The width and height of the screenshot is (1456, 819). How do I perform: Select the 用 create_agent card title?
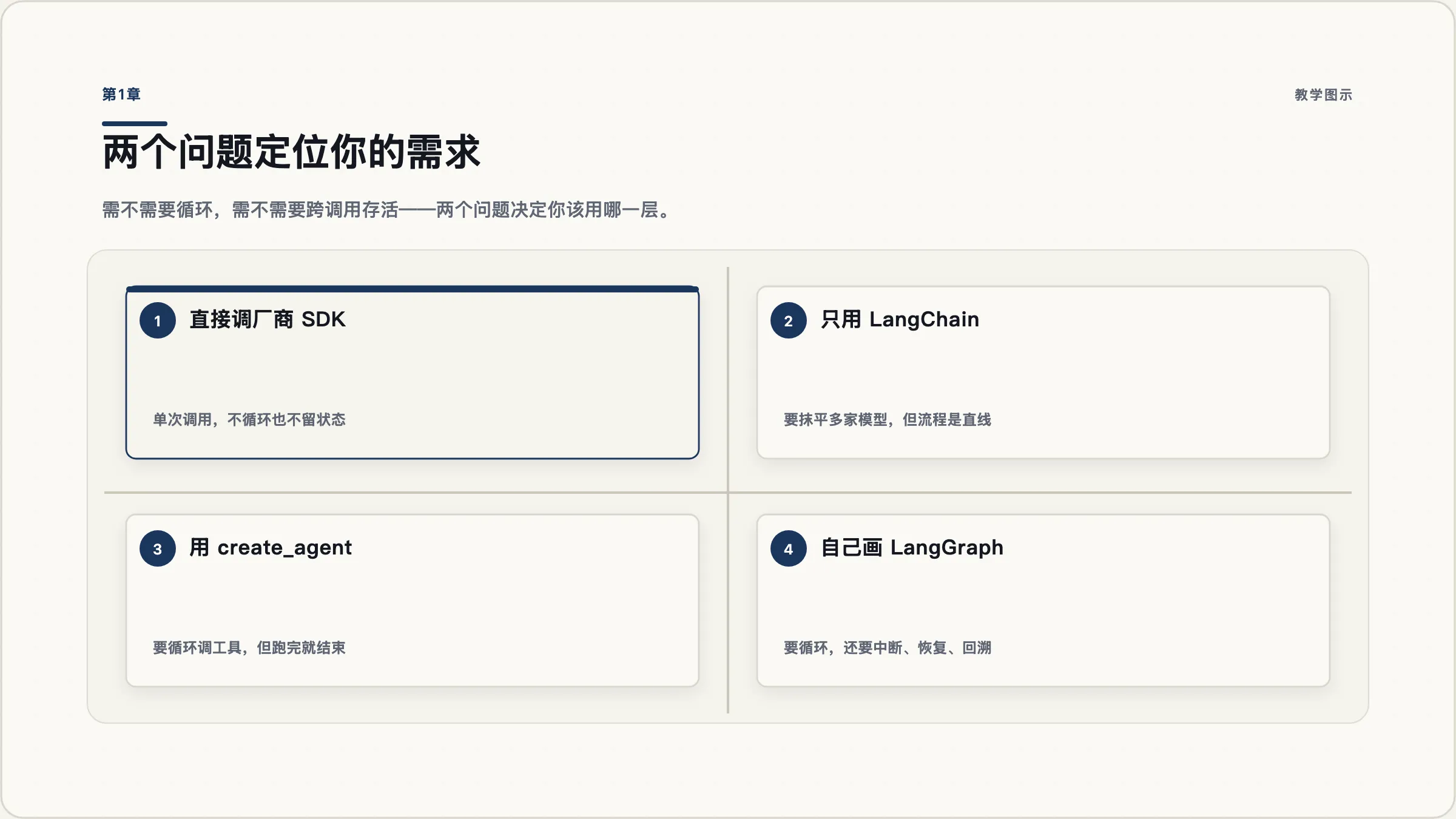271,548
